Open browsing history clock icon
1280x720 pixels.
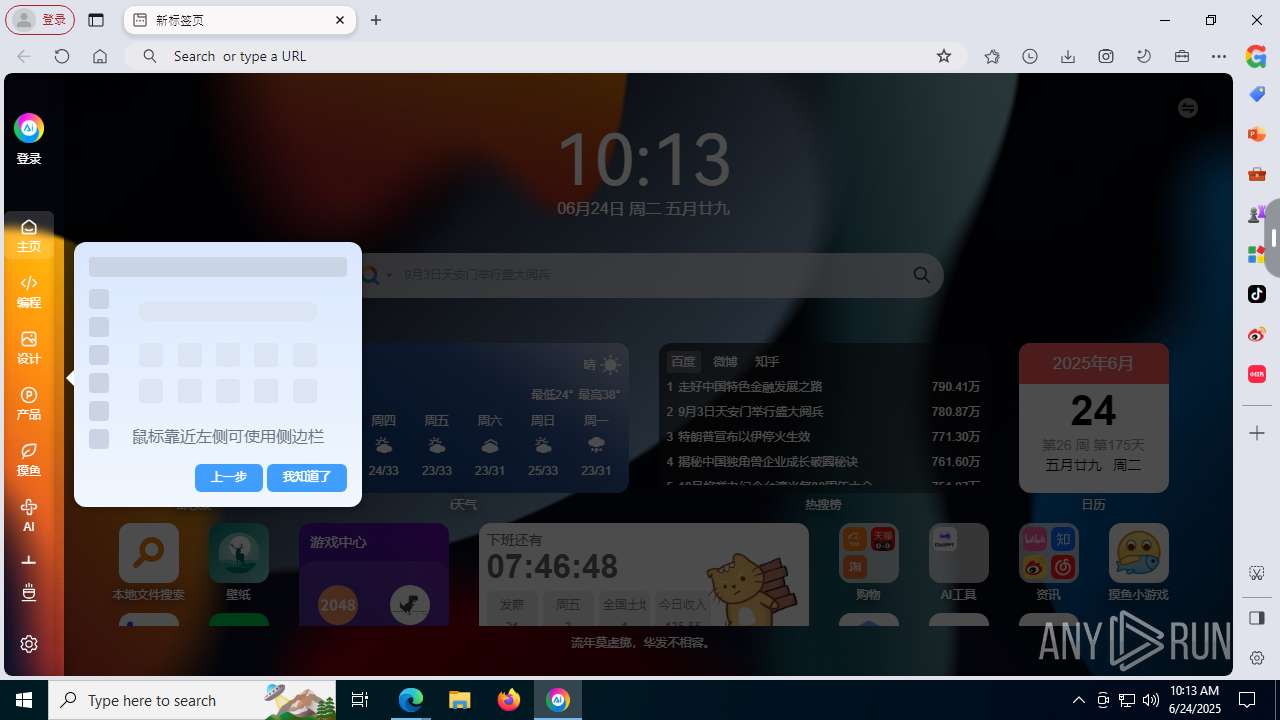[1030, 56]
